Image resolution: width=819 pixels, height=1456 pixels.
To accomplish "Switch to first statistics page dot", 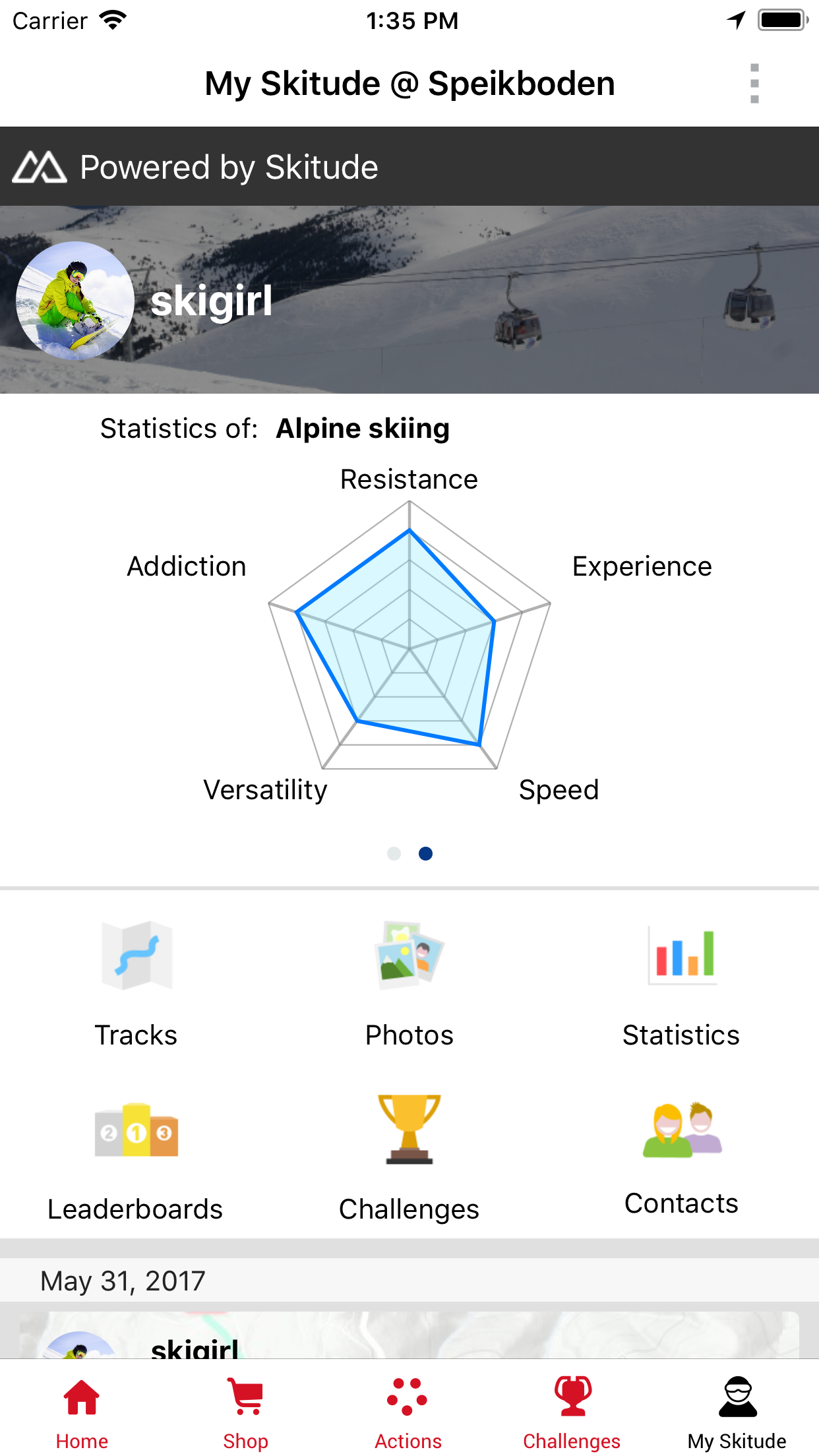I will click(394, 854).
